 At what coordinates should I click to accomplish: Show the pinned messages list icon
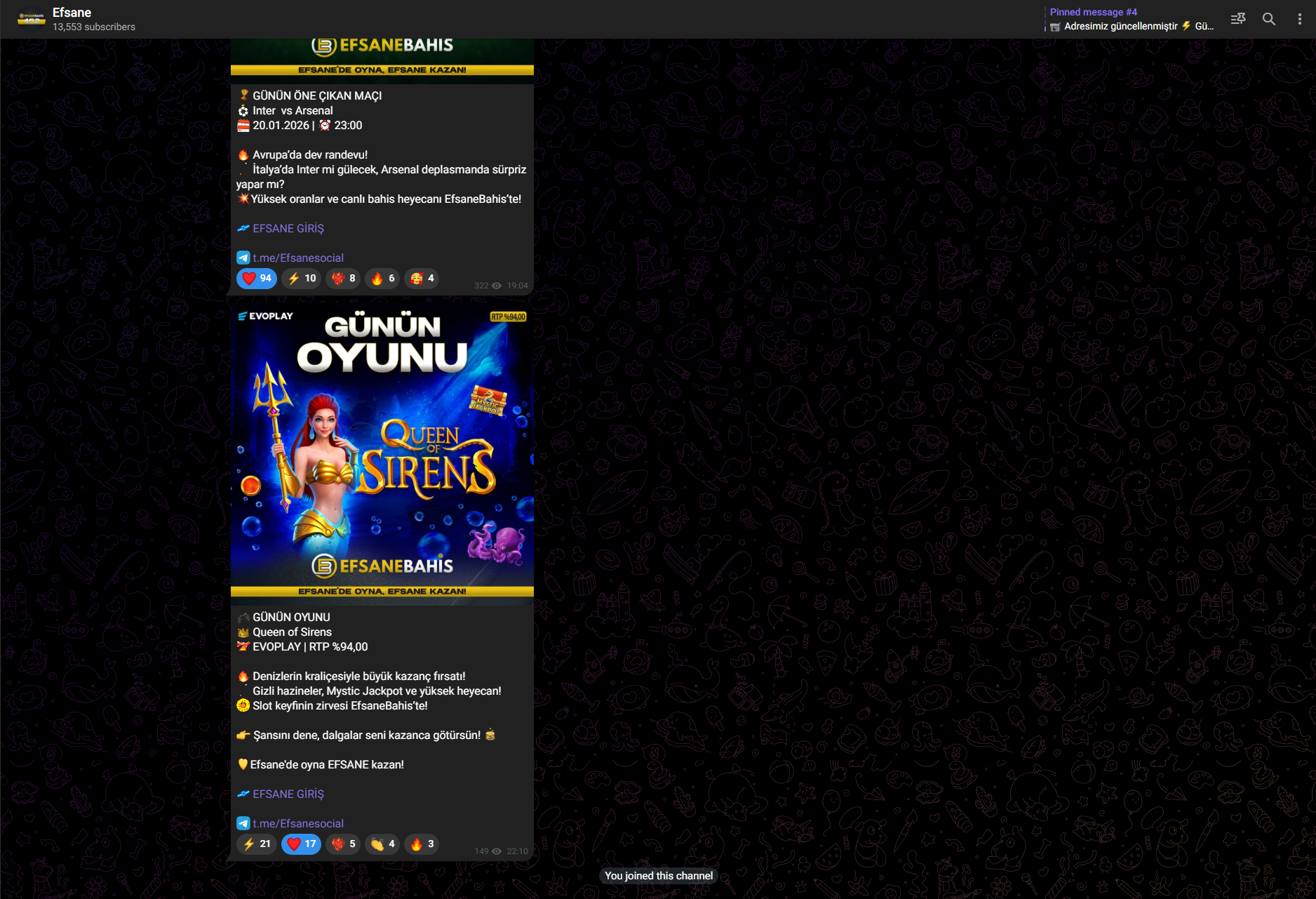click(x=1238, y=19)
